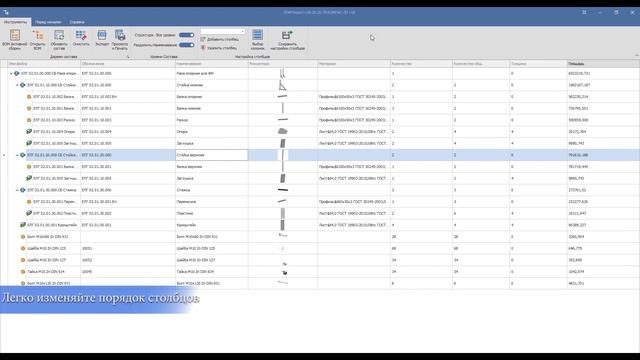Click the thumbnail of Стяжка row

pyautogui.click(x=282, y=190)
